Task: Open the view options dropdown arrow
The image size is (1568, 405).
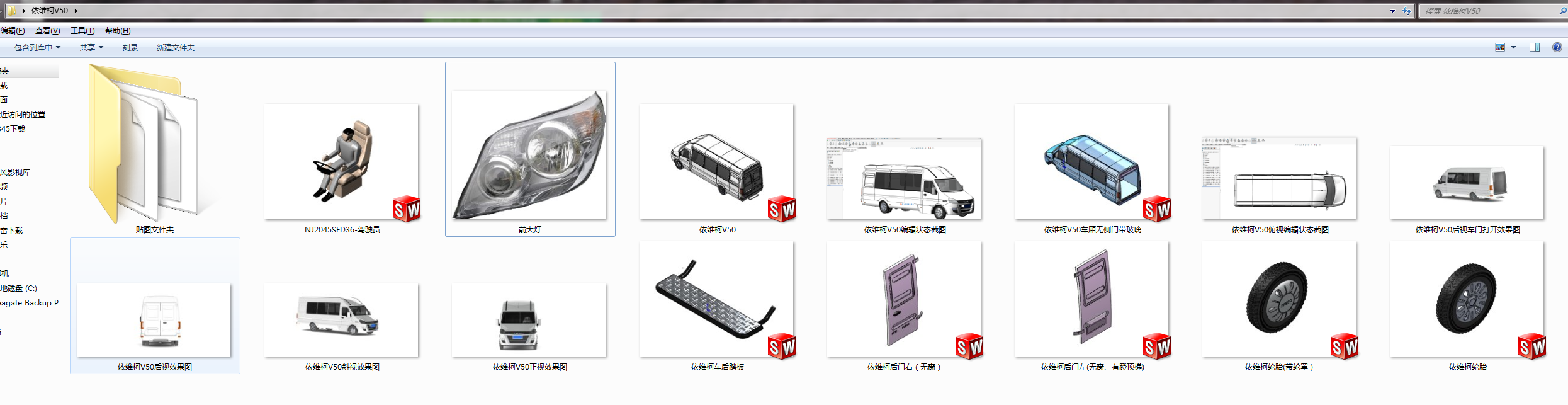Action: (x=1513, y=47)
